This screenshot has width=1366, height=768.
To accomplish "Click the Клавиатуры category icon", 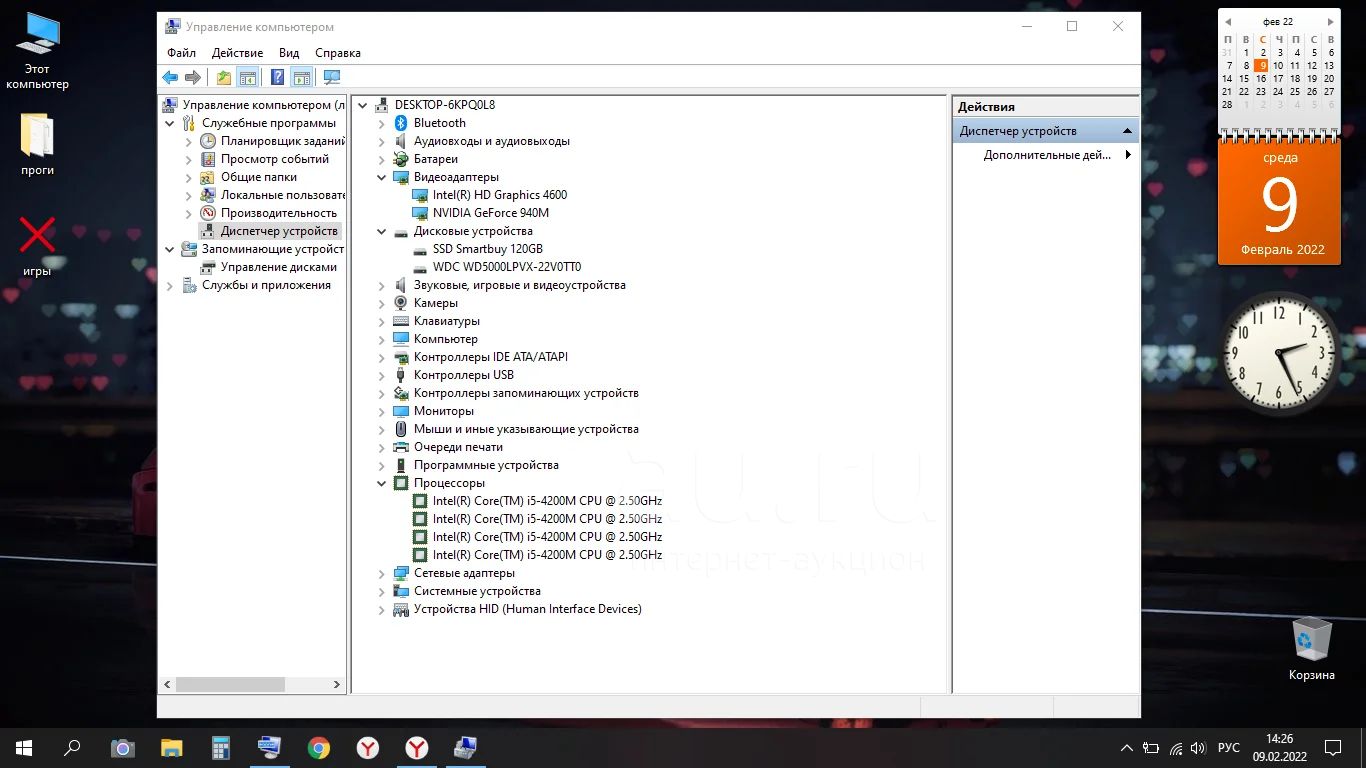I will 401,321.
